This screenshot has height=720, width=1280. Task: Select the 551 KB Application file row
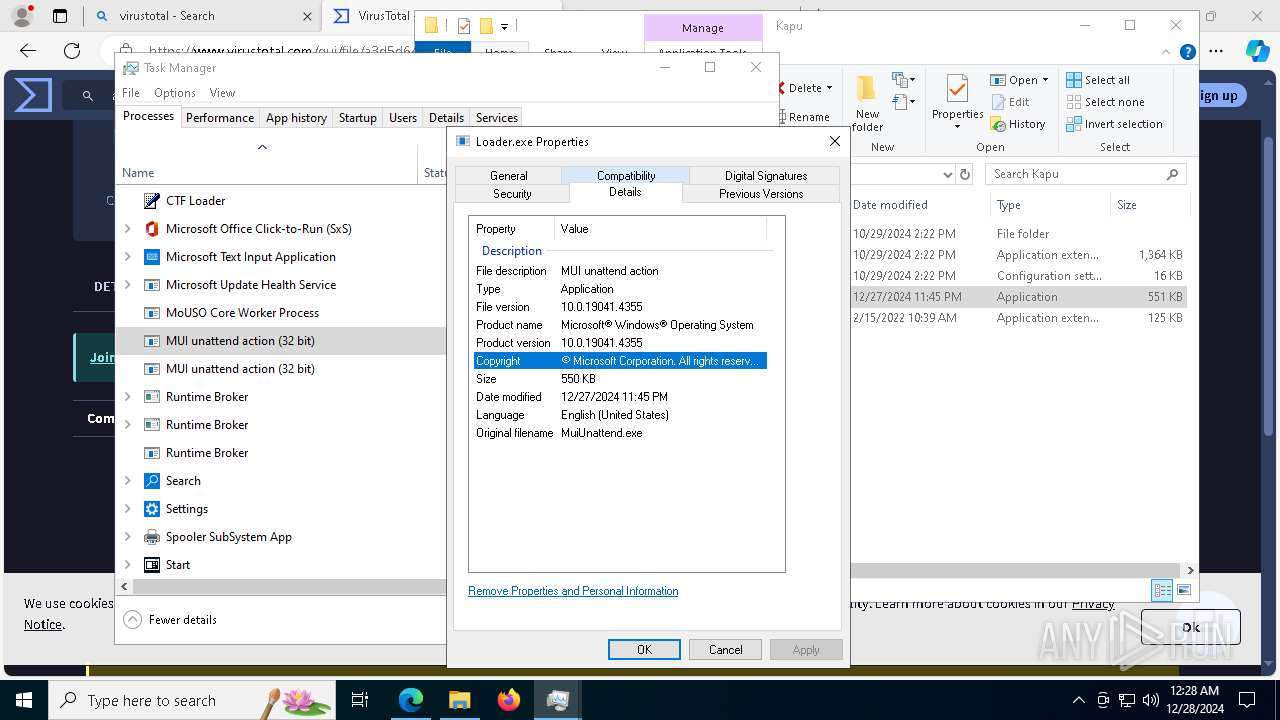1018,297
